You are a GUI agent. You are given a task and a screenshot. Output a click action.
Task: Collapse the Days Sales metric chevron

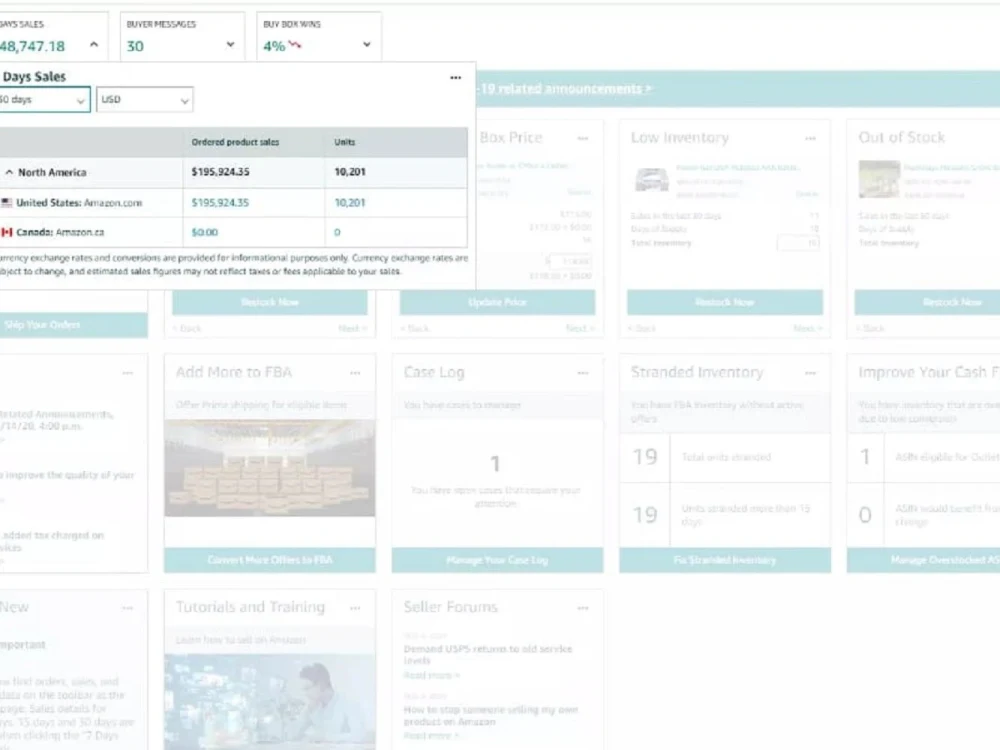[94, 44]
